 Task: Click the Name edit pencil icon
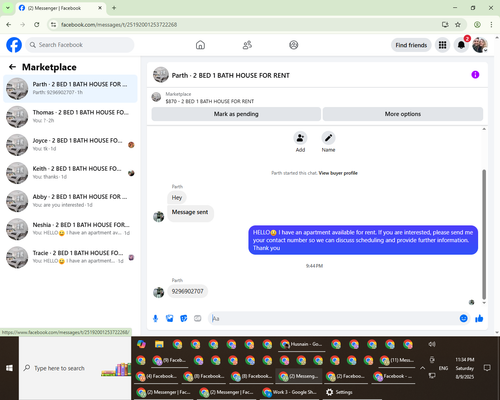point(328,138)
